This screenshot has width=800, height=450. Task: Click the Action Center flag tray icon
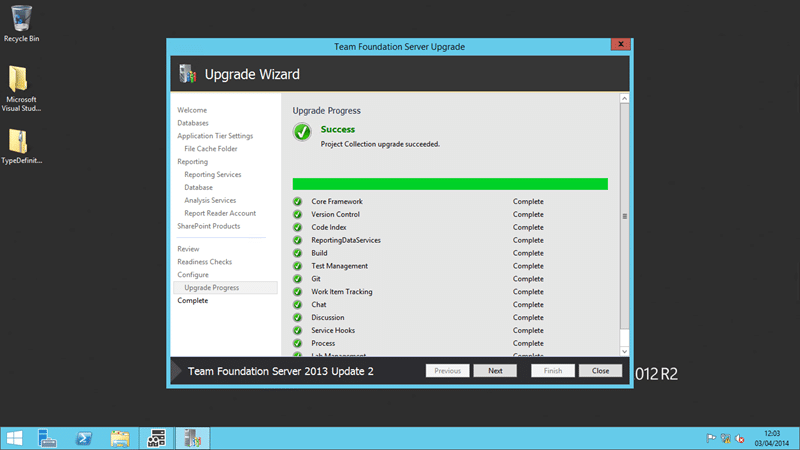(x=711, y=438)
